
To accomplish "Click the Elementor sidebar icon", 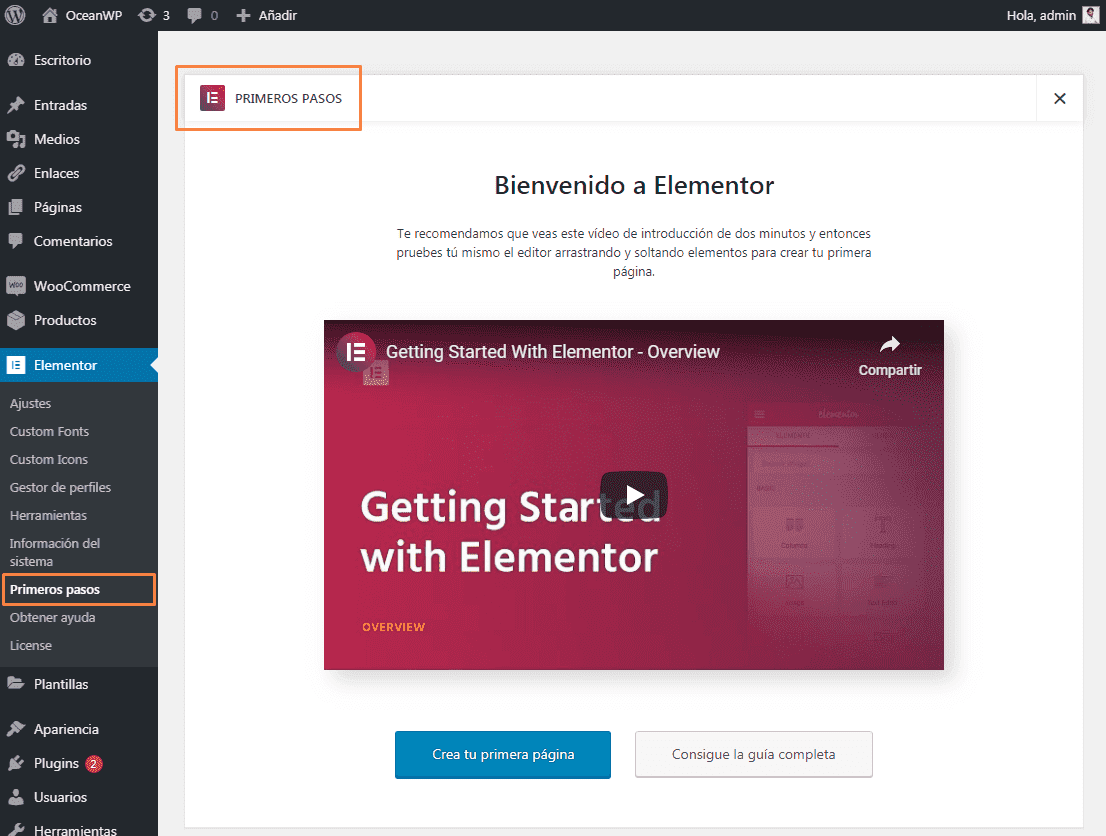I will (x=16, y=365).
